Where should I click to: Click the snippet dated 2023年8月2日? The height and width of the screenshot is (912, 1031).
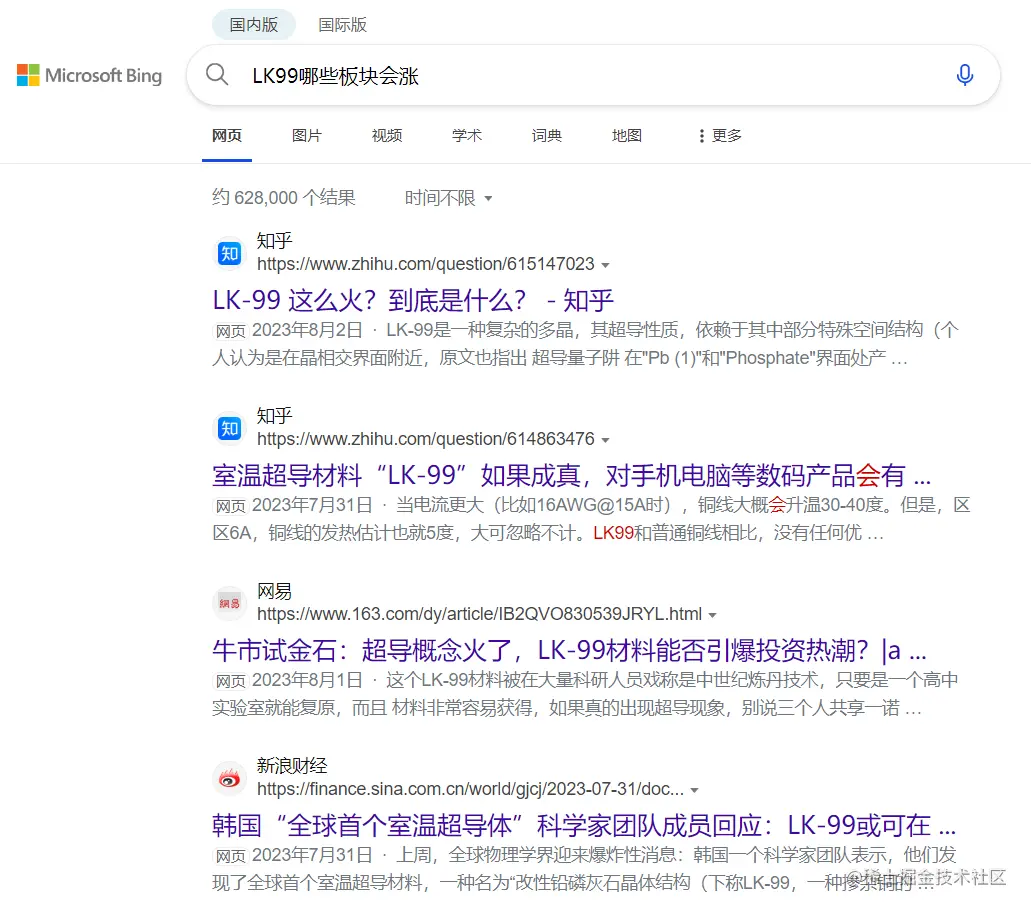coord(585,344)
